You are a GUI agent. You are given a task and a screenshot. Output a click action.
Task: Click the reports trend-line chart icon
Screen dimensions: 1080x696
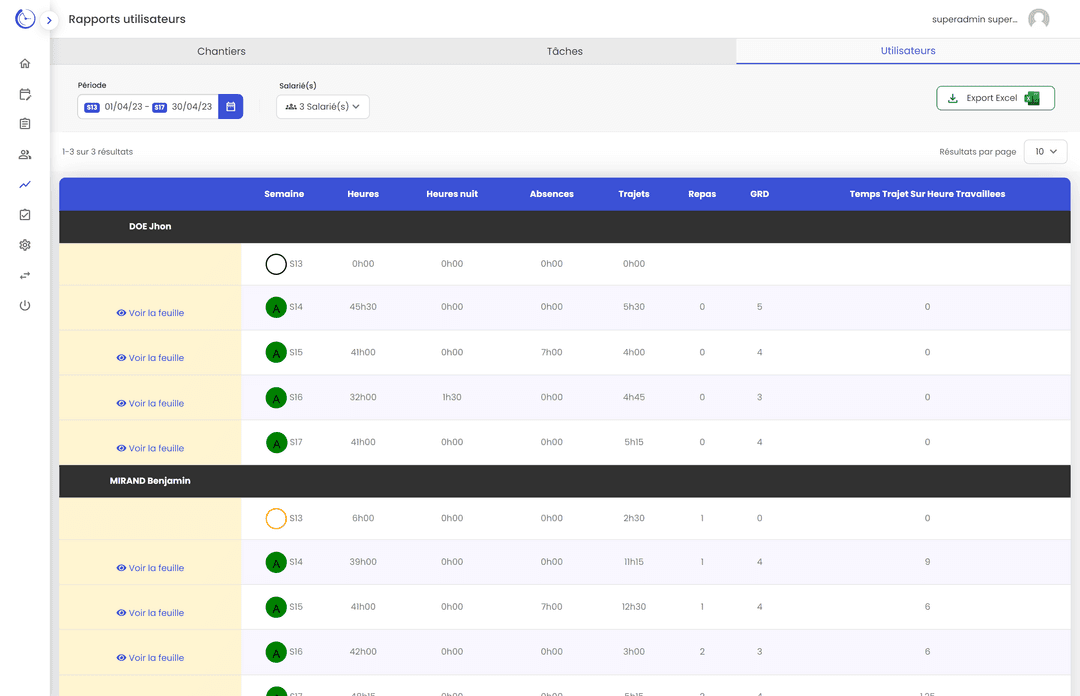25,185
